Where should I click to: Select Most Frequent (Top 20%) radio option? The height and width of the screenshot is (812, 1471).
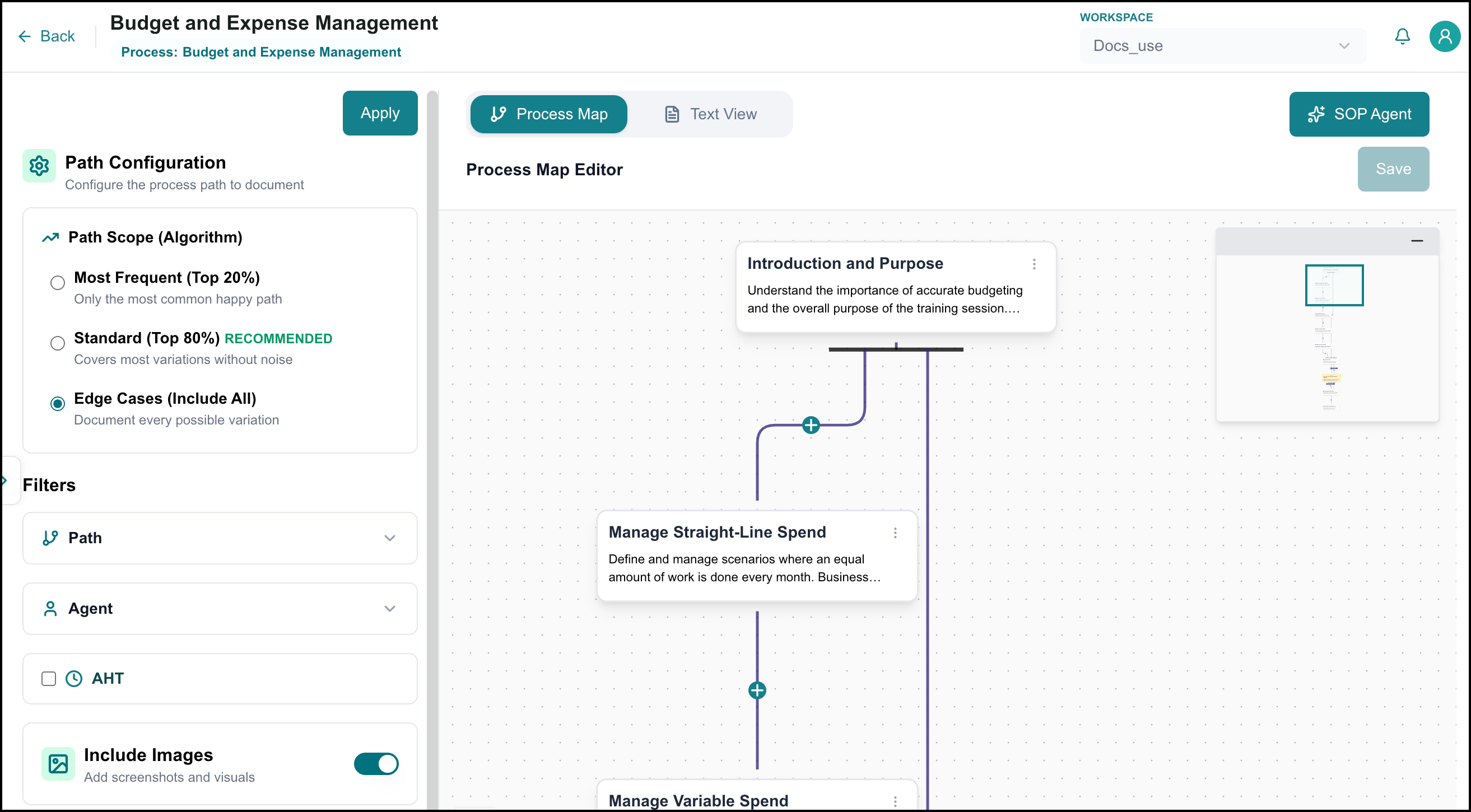click(x=58, y=283)
